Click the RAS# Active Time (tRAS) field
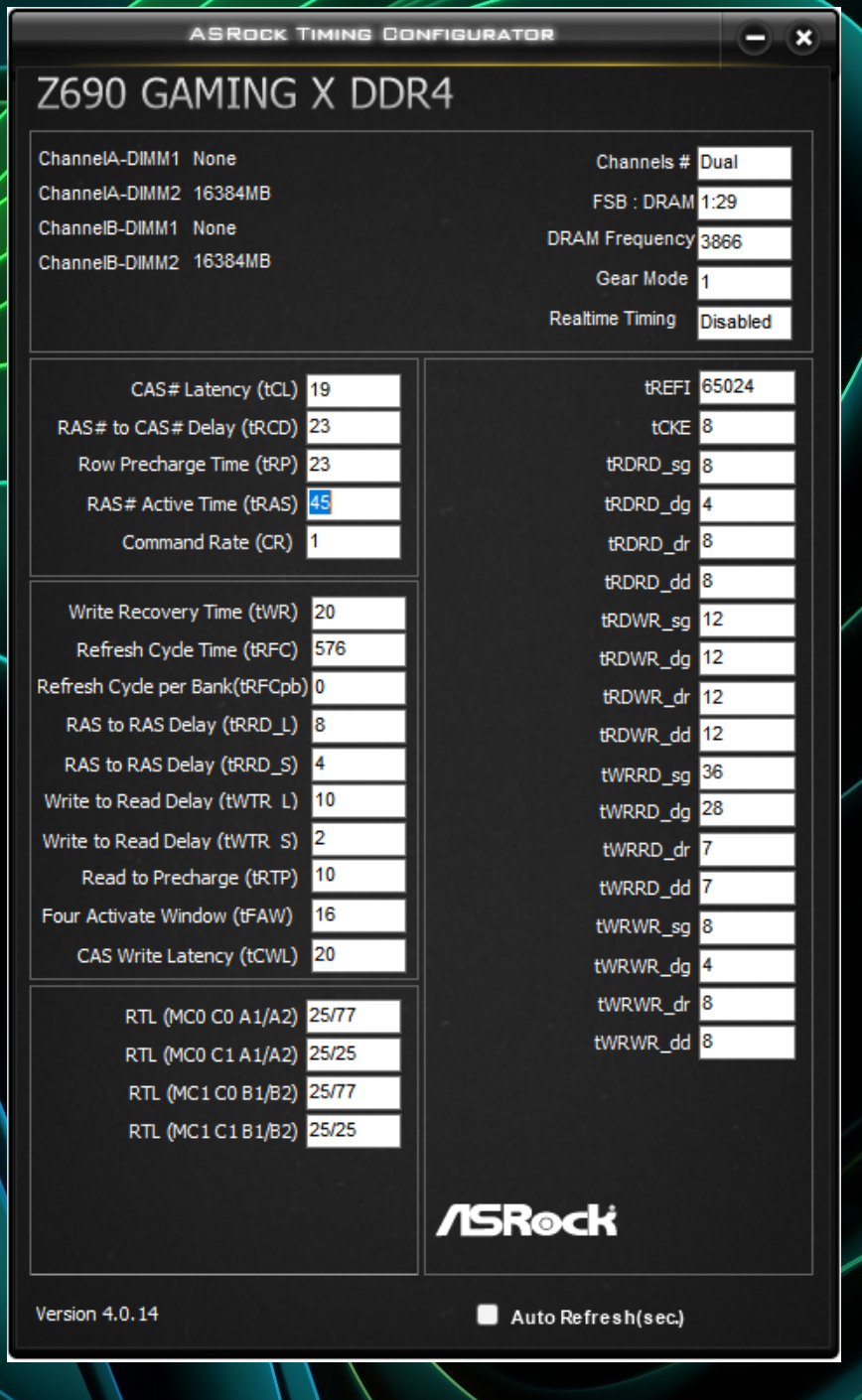Image resolution: width=862 pixels, height=1400 pixels. click(x=354, y=504)
